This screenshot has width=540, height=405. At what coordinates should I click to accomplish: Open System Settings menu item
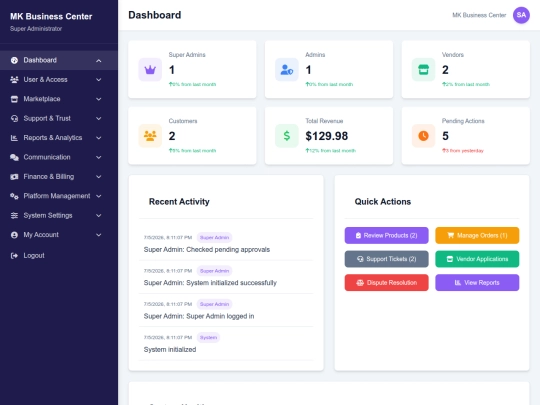click(x=59, y=216)
